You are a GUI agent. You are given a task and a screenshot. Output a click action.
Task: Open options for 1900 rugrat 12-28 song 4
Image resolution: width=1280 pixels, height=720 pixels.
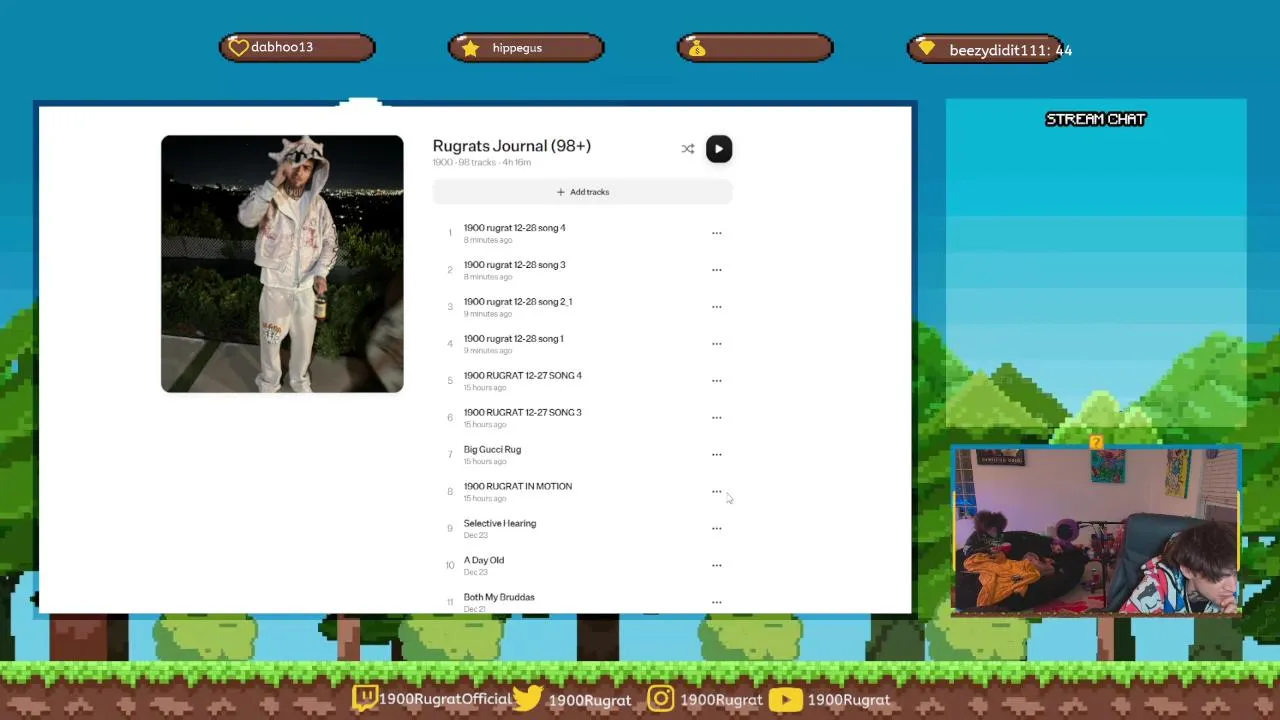(716, 233)
